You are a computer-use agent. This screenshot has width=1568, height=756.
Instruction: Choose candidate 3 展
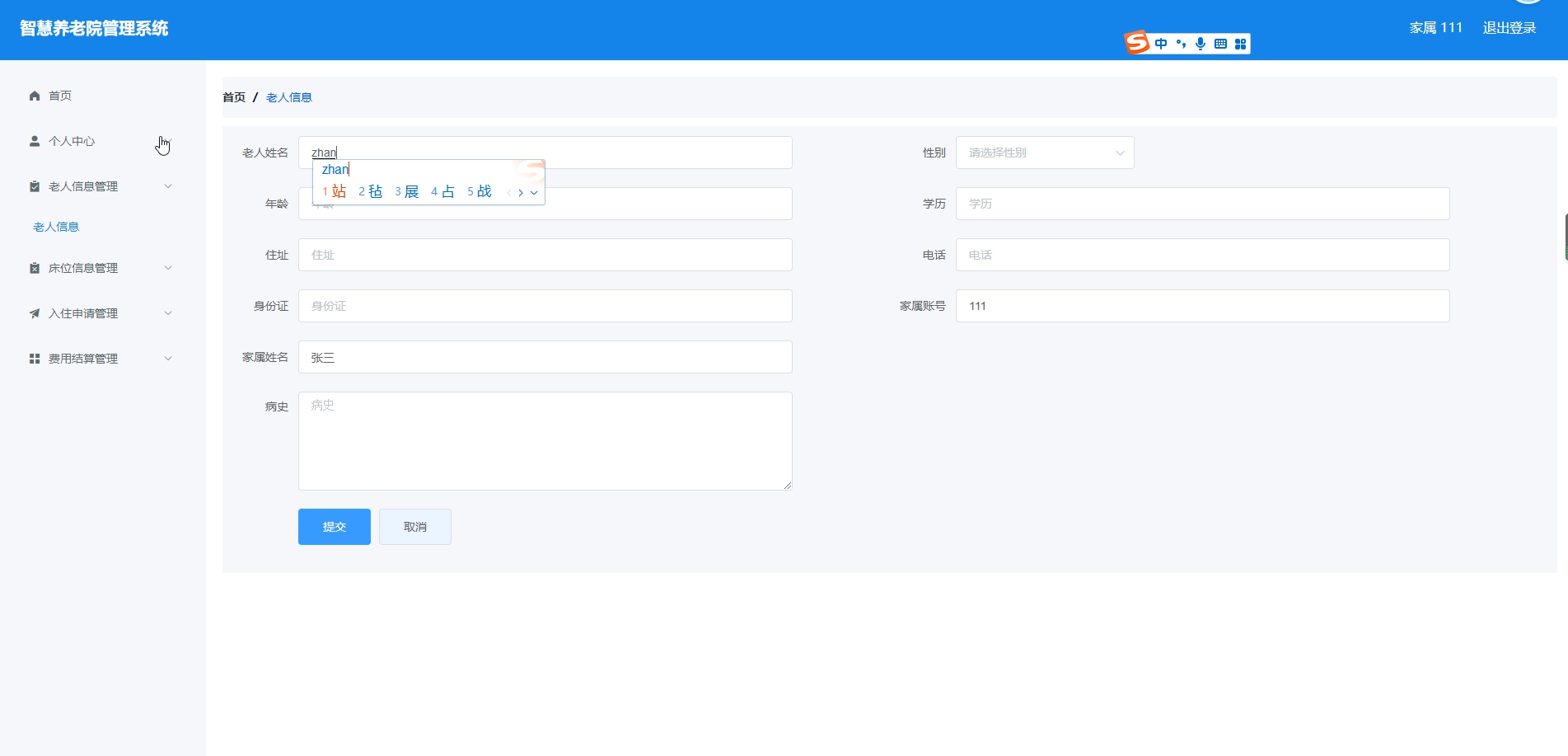pyautogui.click(x=407, y=192)
